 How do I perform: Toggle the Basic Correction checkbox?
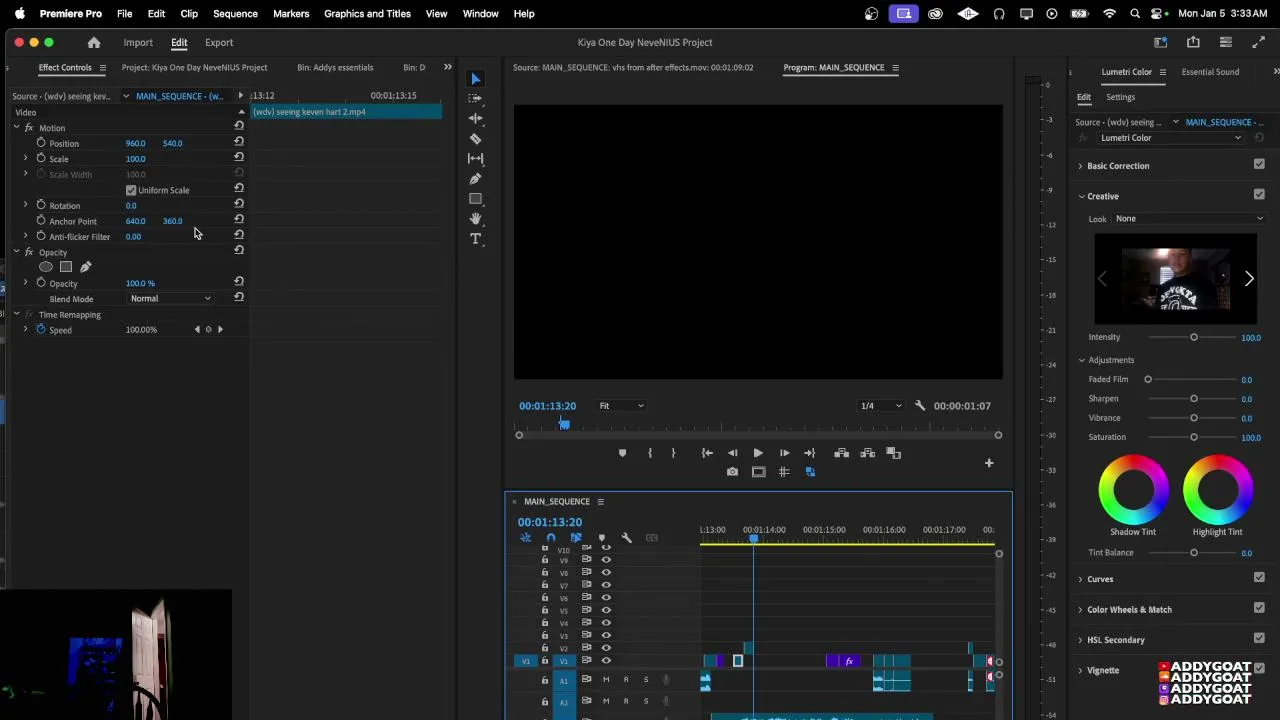(x=1259, y=164)
